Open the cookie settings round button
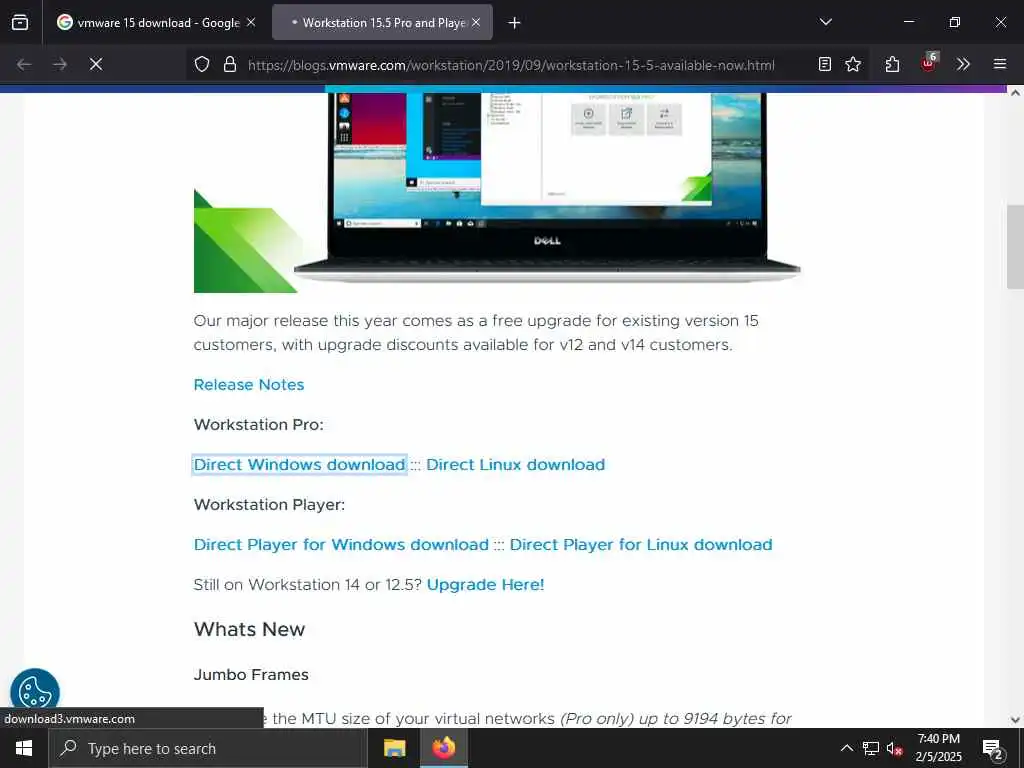The height and width of the screenshot is (768, 1024). click(35, 692)
